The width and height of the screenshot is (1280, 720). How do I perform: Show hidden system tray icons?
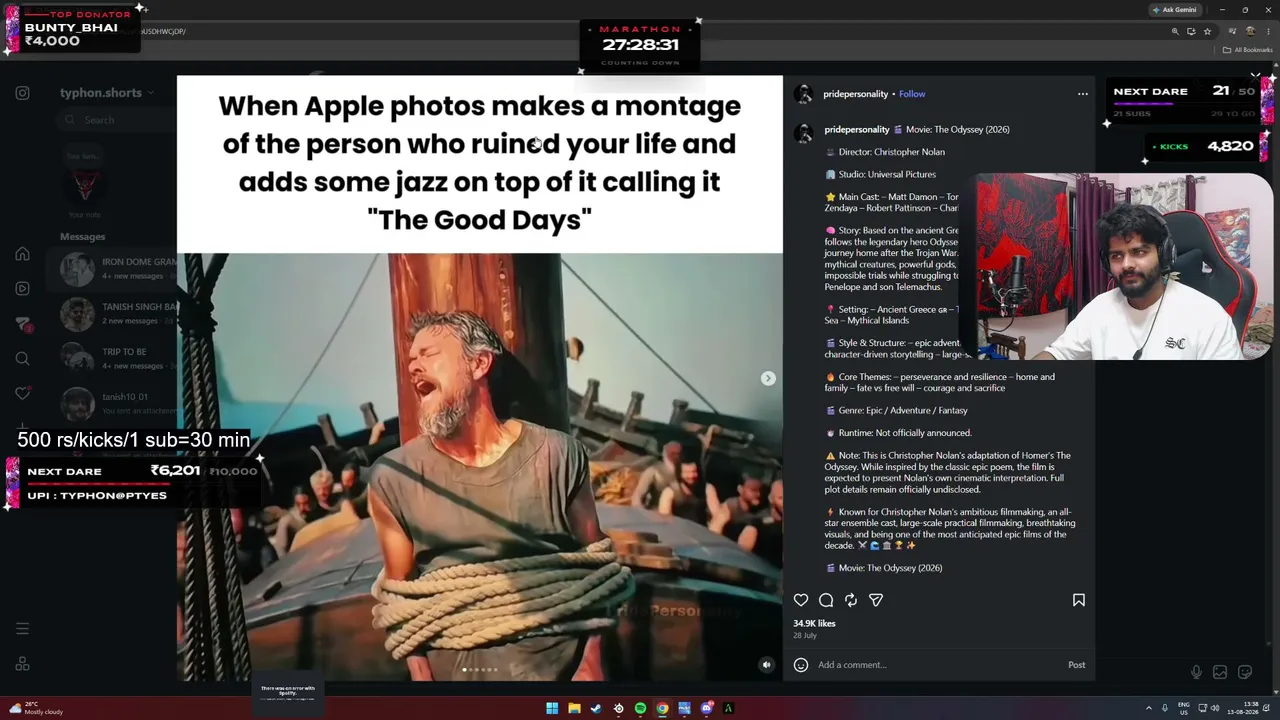(1148, 709)
